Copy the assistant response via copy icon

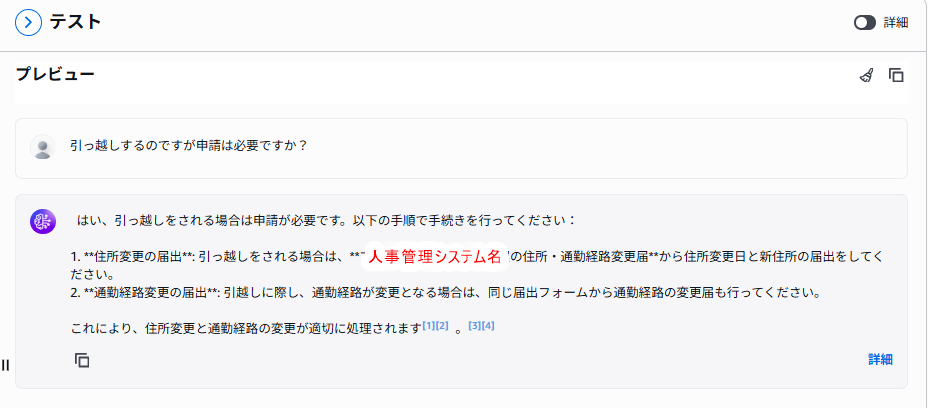pos(82,360)
